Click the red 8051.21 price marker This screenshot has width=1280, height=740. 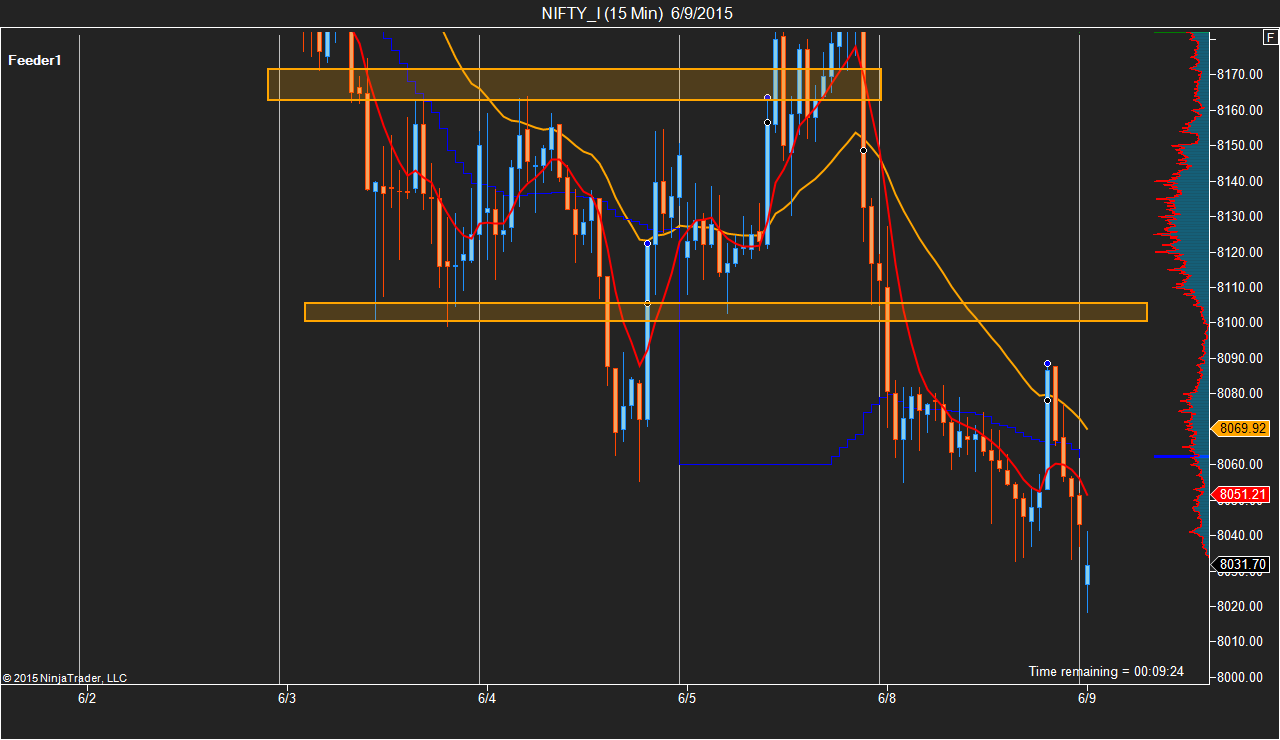click(x=1240, y=494)
